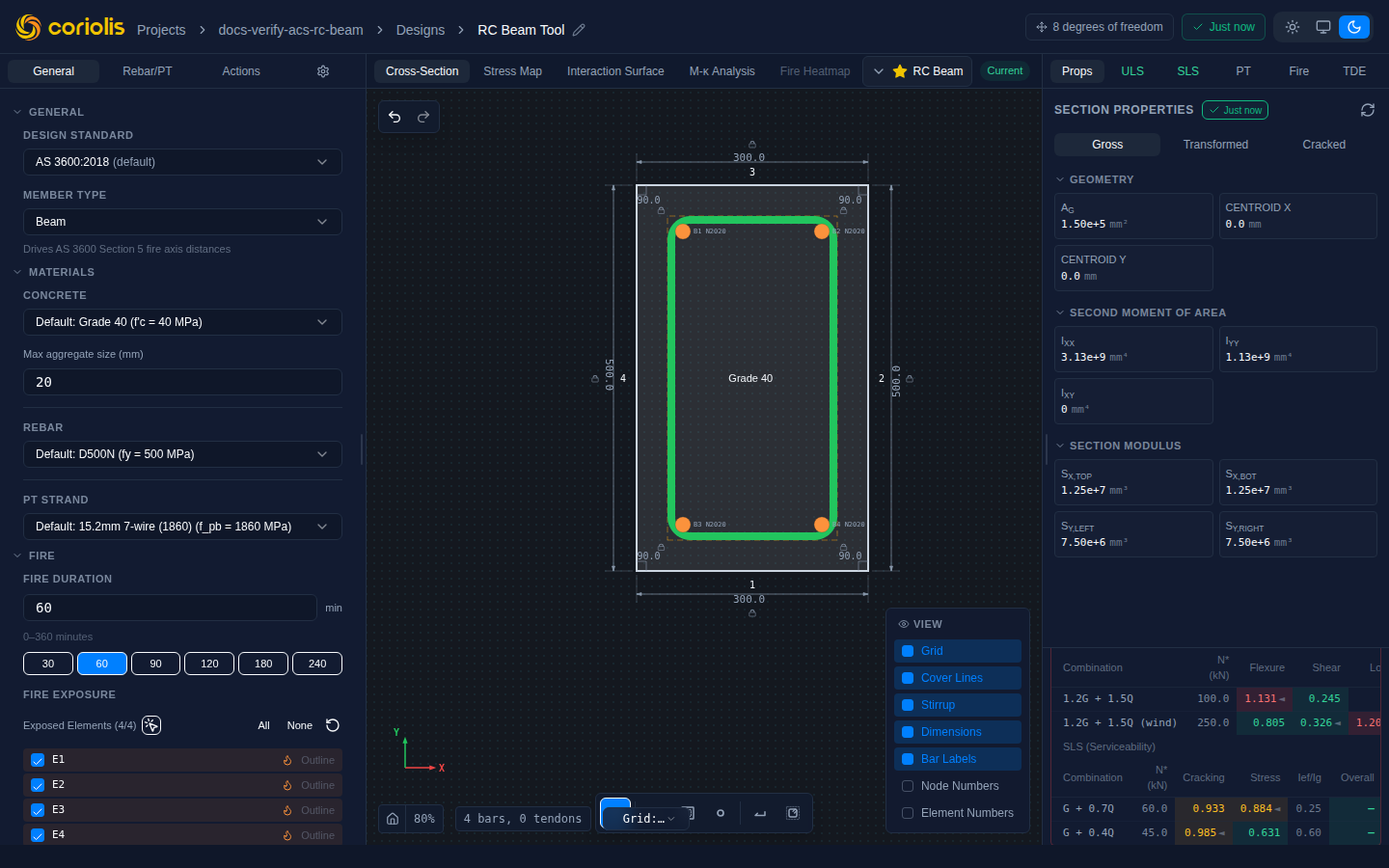Toggle Grid view option
Image resolution: width=1389 pixels, height=868 pixels.
point(958,651)
